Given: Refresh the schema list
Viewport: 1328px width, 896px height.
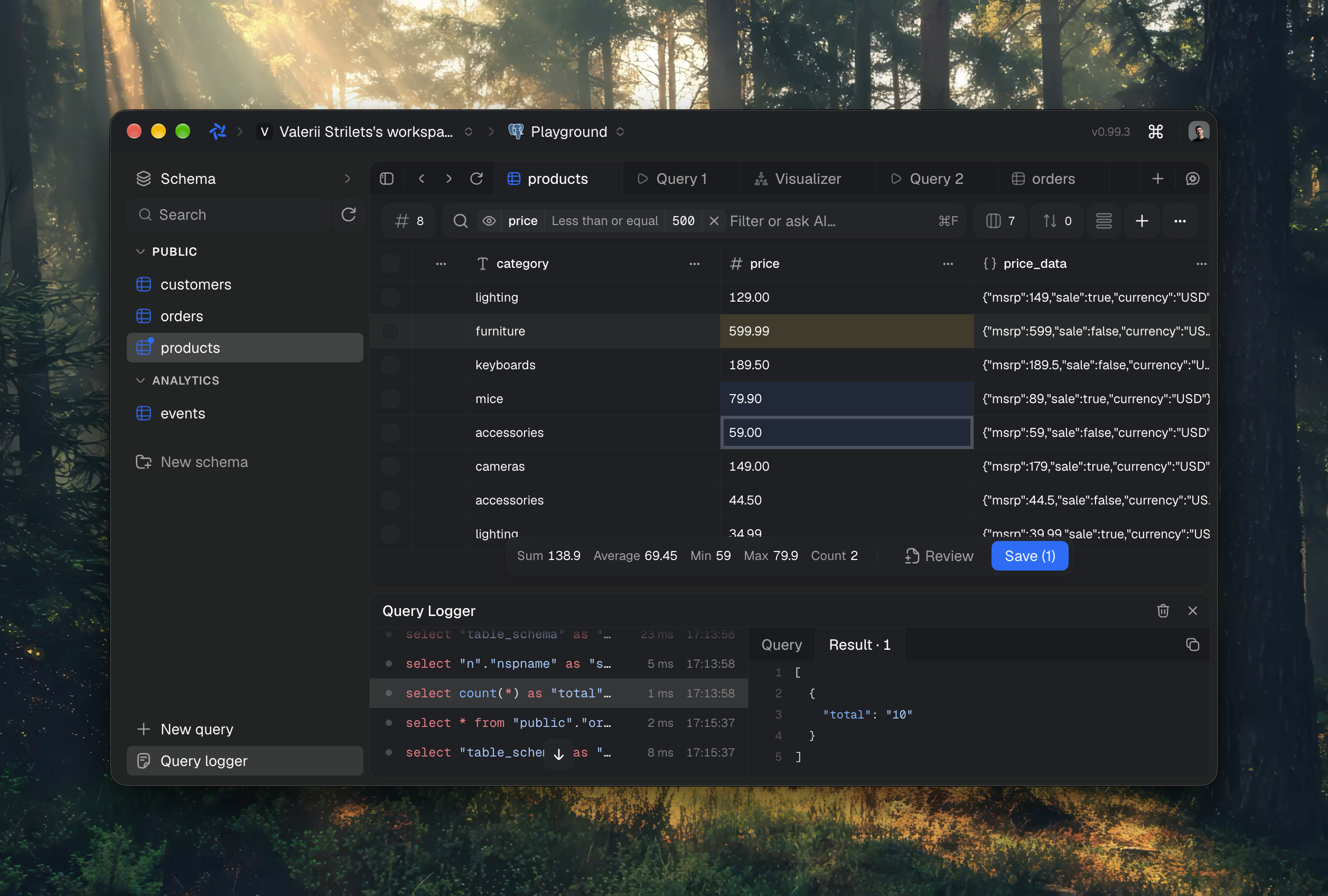Looking at the screenshot, I should tap(349, 215).
